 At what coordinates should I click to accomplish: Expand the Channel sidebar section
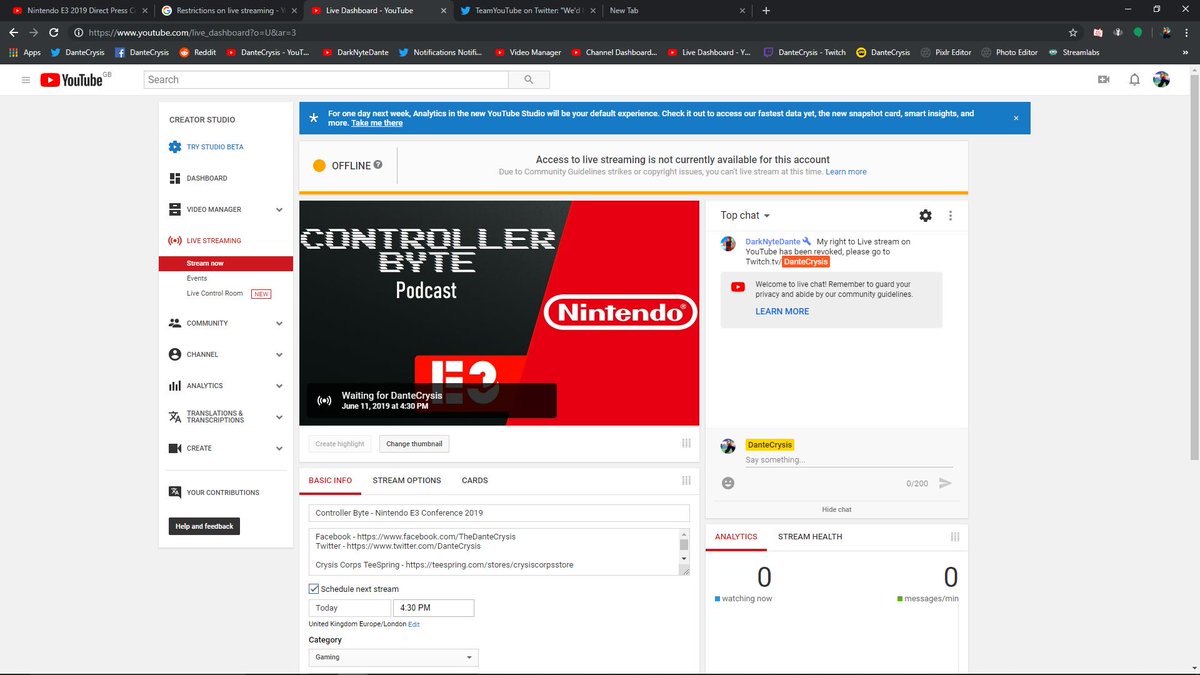(279, 354)
